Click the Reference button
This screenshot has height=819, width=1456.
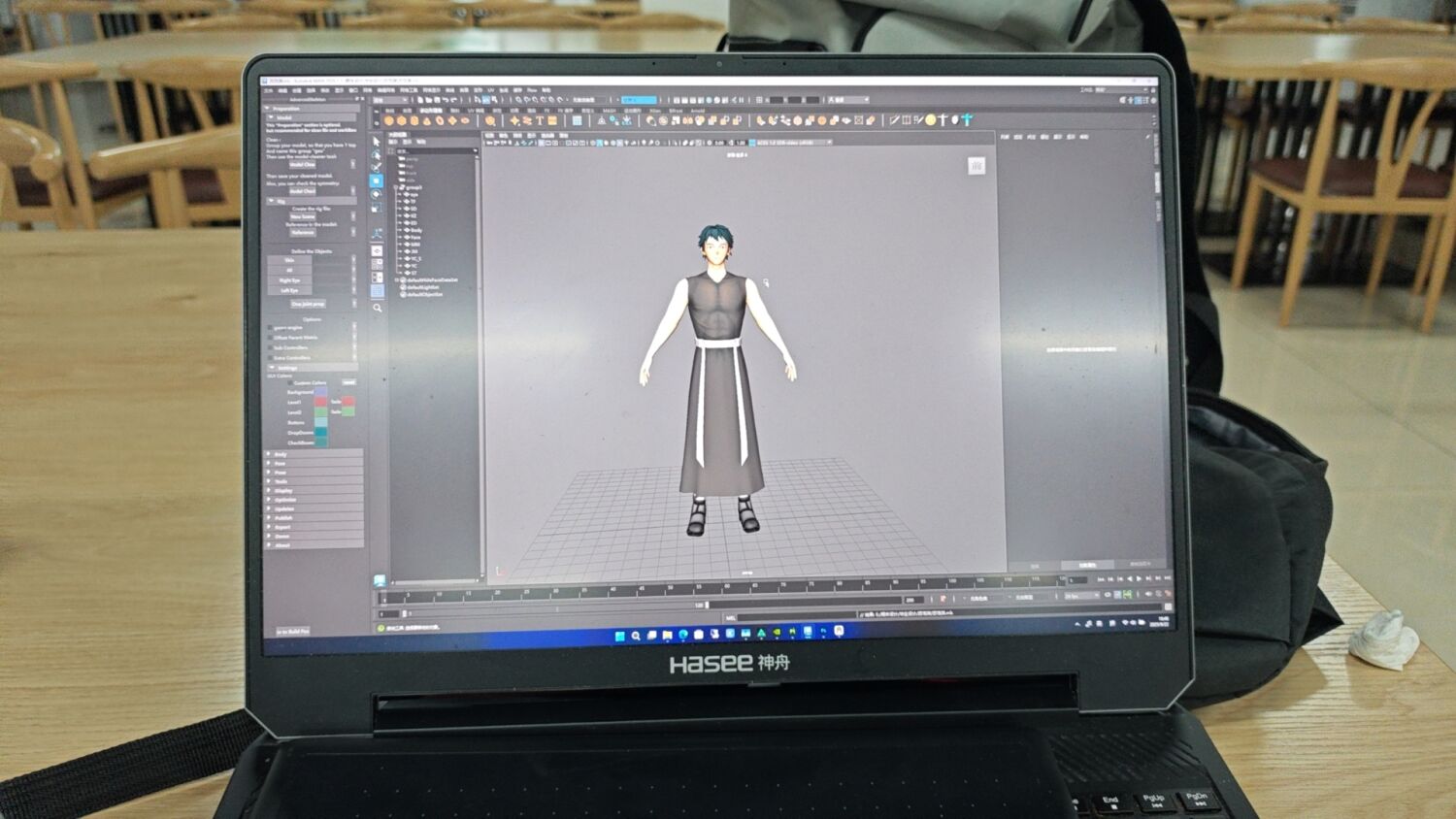303,233
